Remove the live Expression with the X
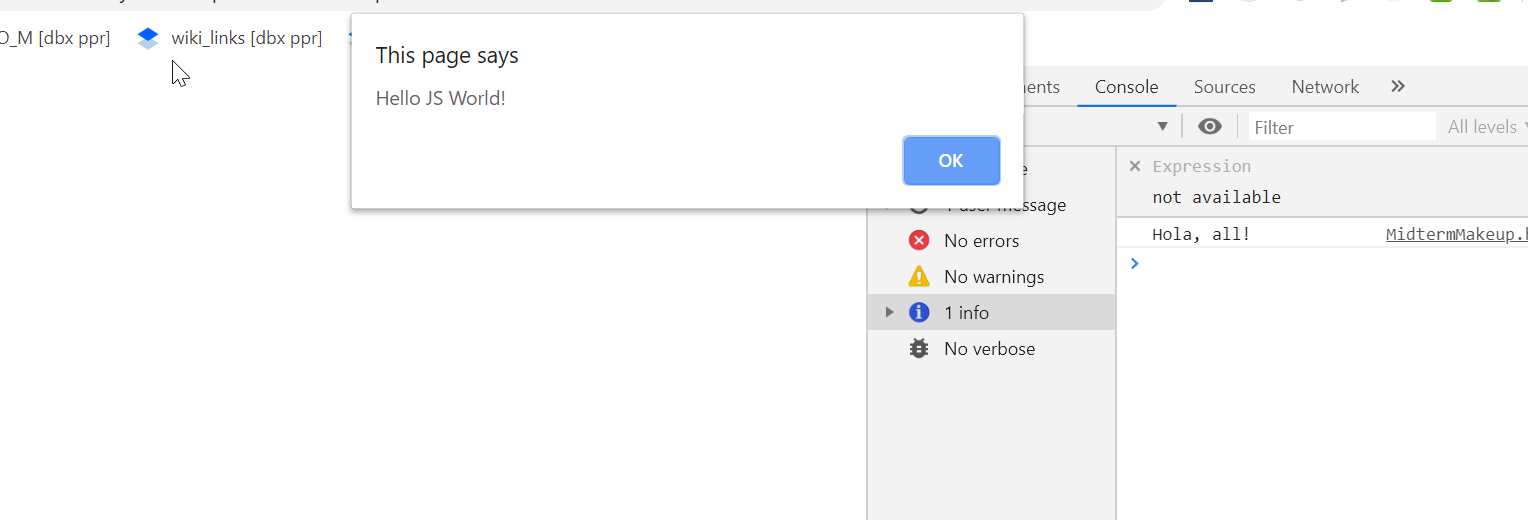This screenshot has height=520, width=1528. point(1135,166)
